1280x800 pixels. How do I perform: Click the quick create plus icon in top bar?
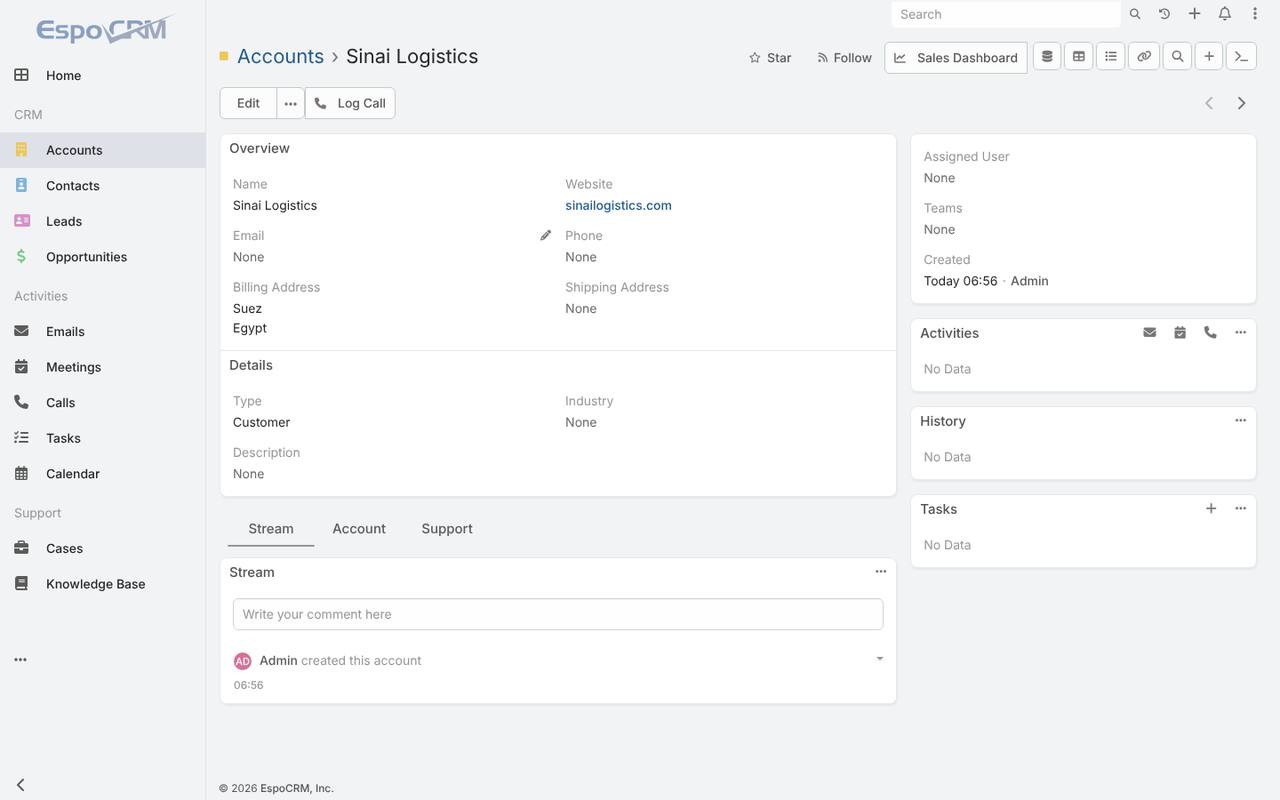[1194, 14]
